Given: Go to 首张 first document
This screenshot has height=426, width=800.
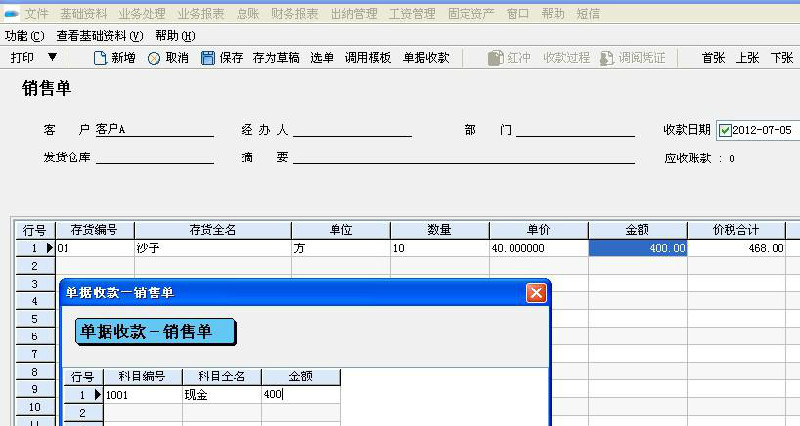Looking at the screenshot, I should coord(713,58).
